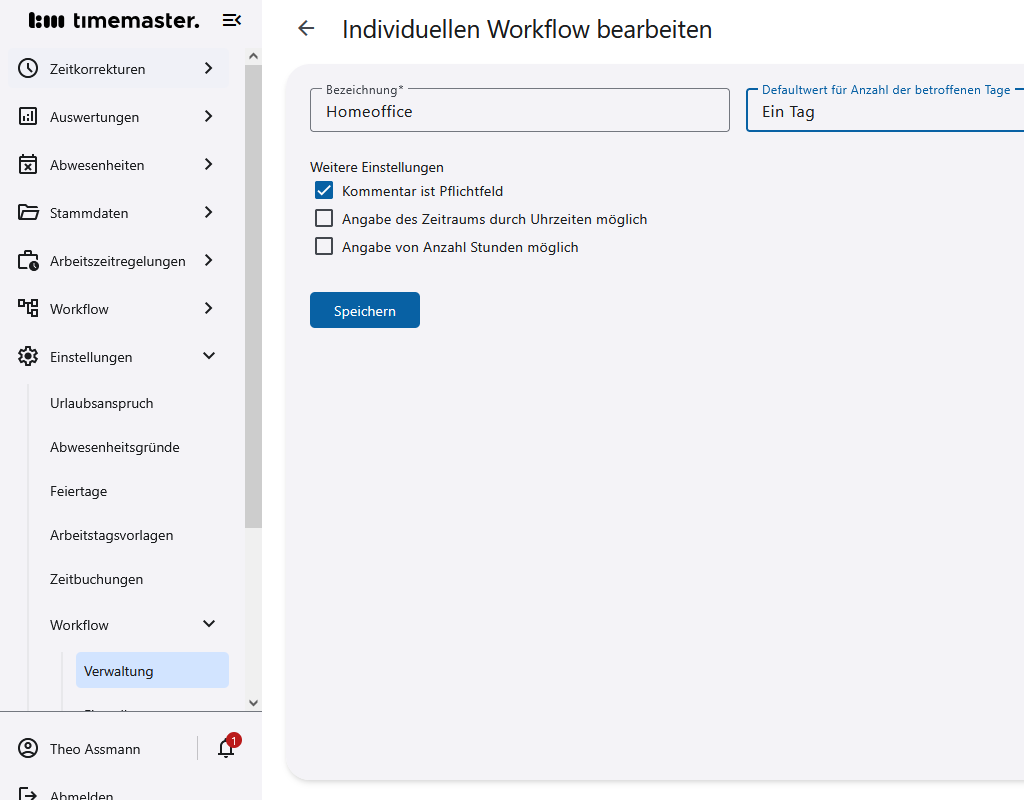
Task: Select the Arbeitszeitregelungen icon
Action: click(27, 260)
